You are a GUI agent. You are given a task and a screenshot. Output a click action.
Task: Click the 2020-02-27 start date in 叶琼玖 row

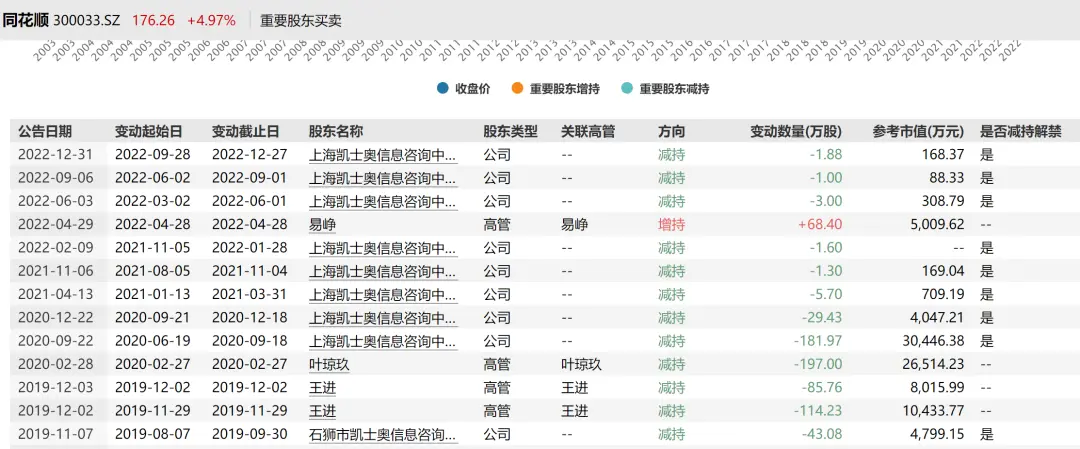pos(152,364)
